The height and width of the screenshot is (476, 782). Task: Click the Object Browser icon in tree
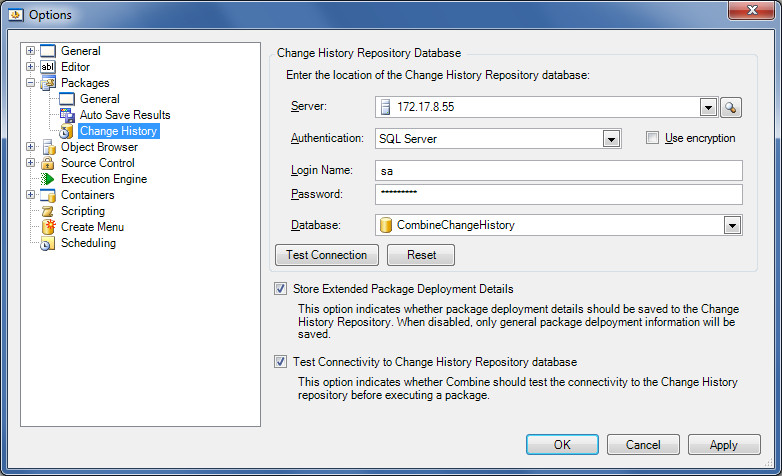[x=48, y=147]
